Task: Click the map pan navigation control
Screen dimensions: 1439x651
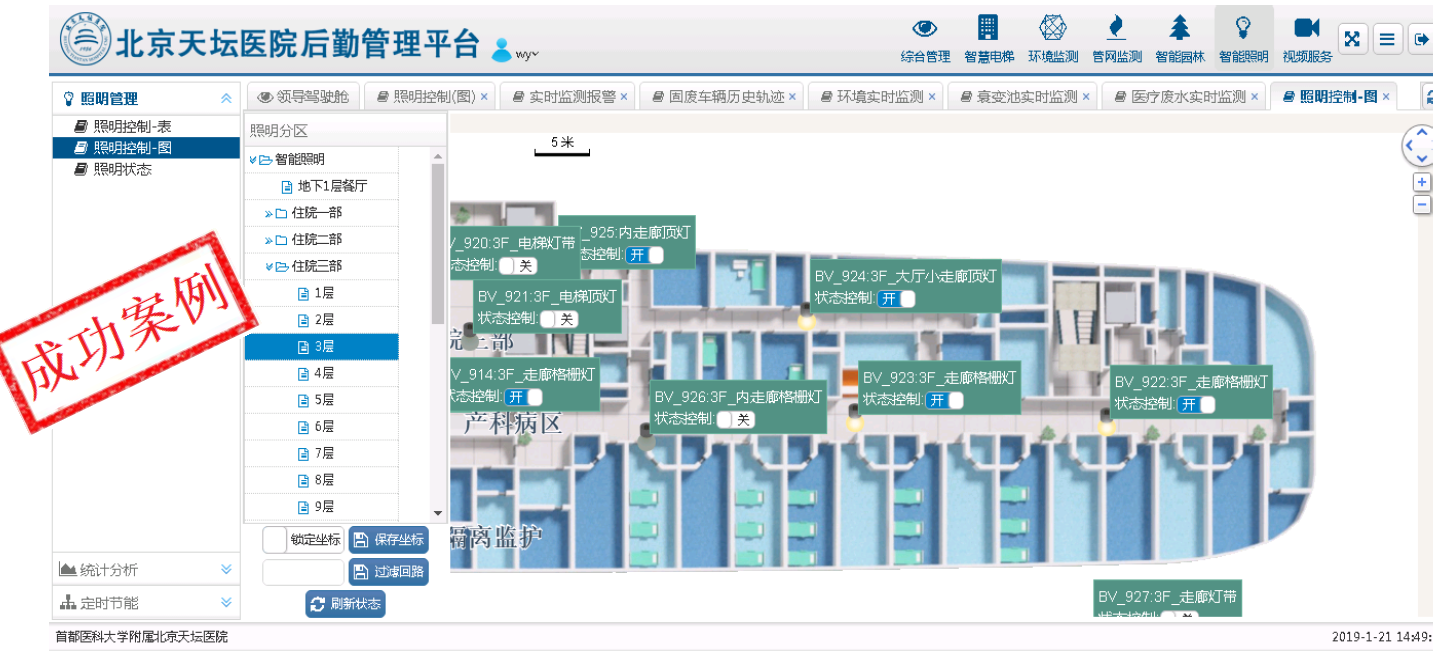Action: [1420, 146]
